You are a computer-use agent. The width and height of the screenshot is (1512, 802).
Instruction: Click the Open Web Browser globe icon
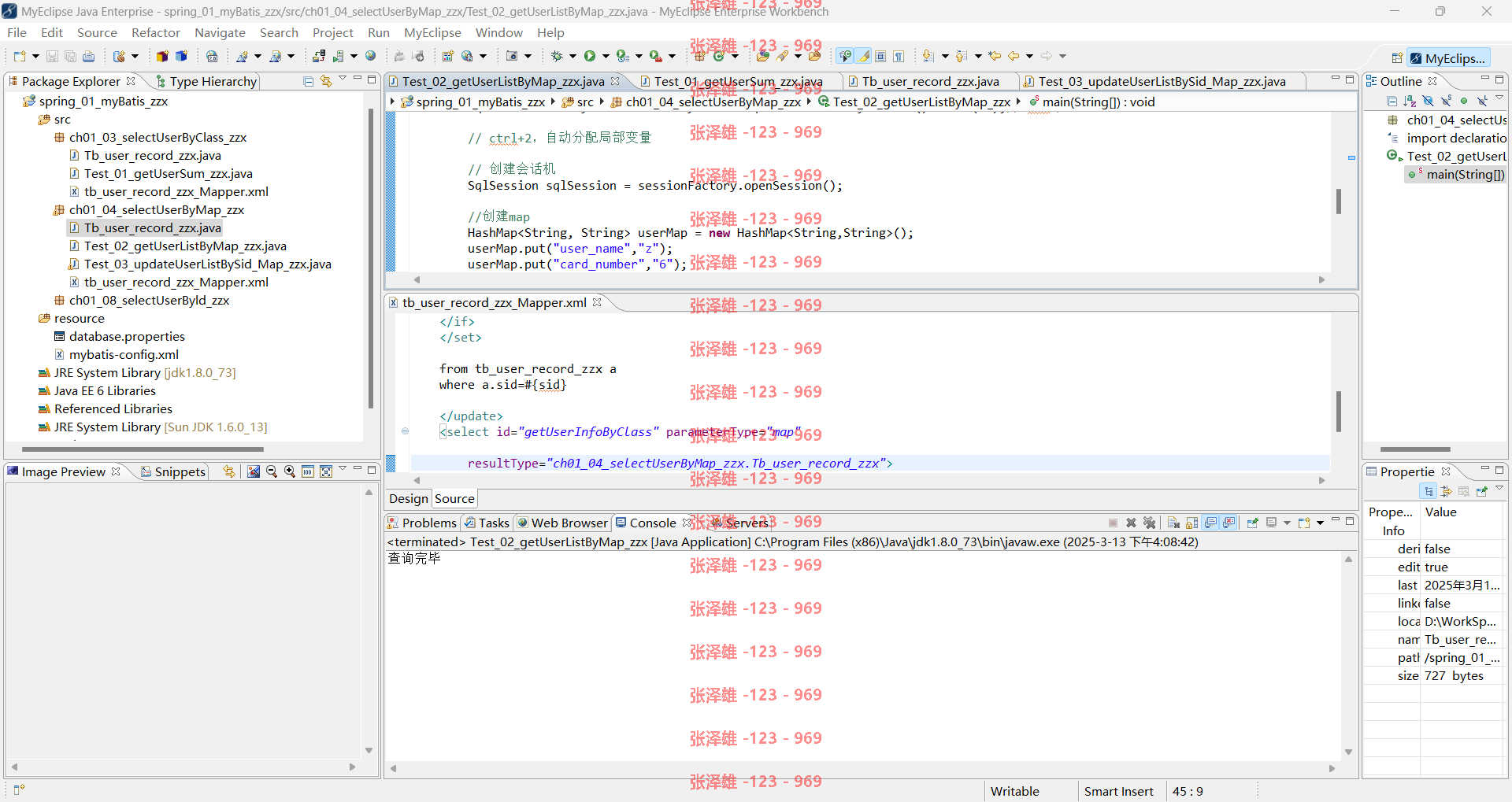[371, 56]
